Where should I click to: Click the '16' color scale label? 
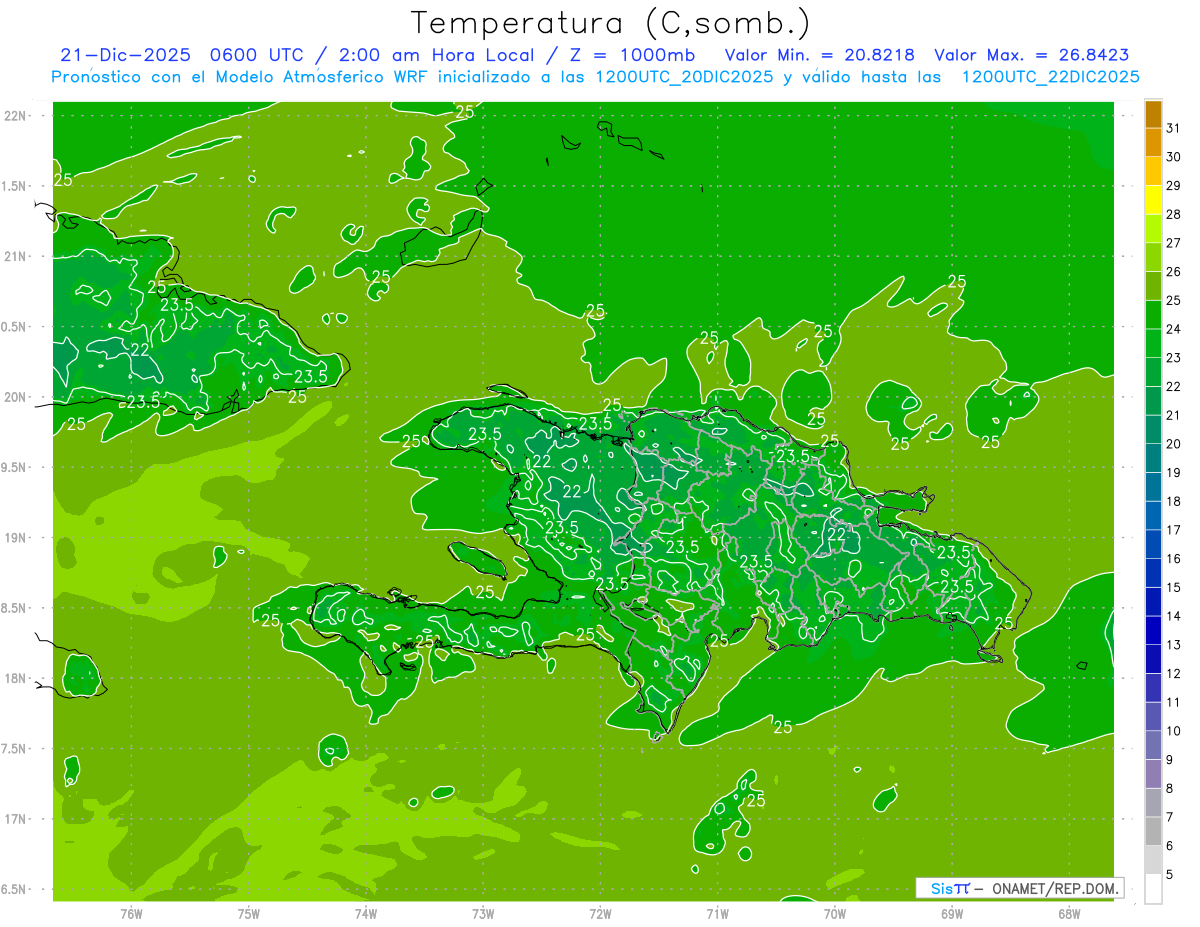(1174, 559)
